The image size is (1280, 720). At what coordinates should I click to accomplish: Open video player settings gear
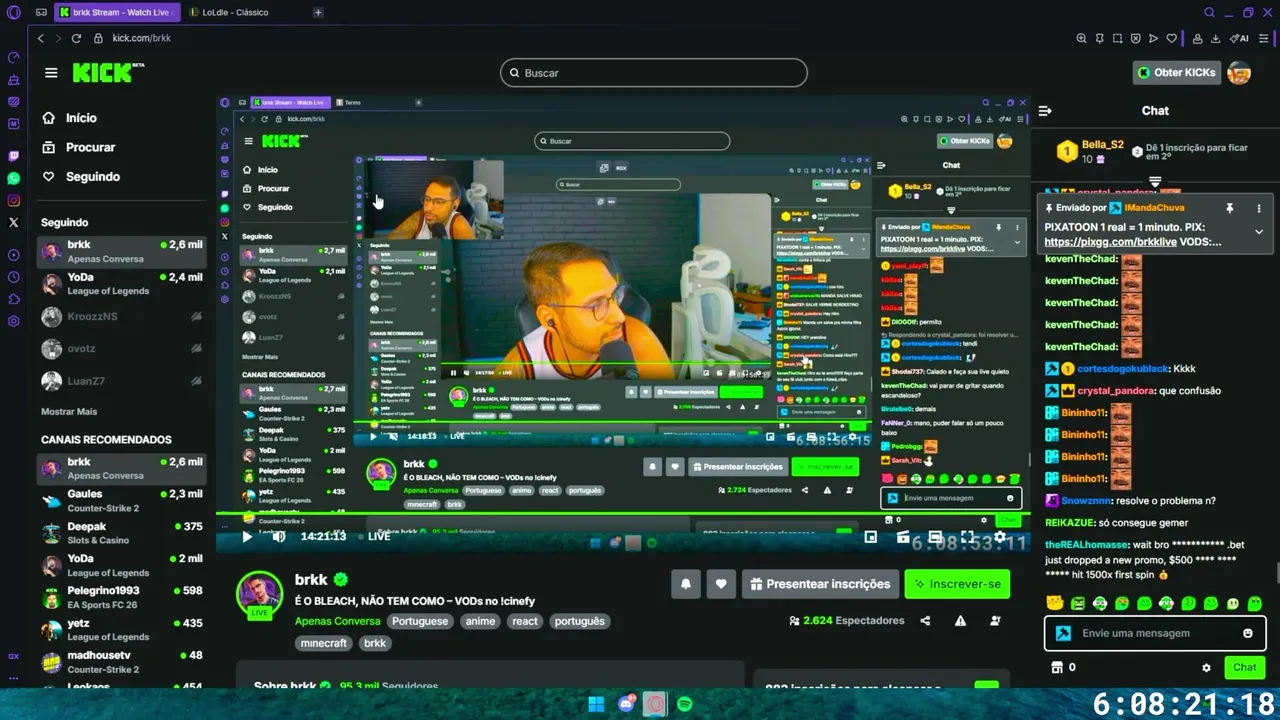(1000, 537)
